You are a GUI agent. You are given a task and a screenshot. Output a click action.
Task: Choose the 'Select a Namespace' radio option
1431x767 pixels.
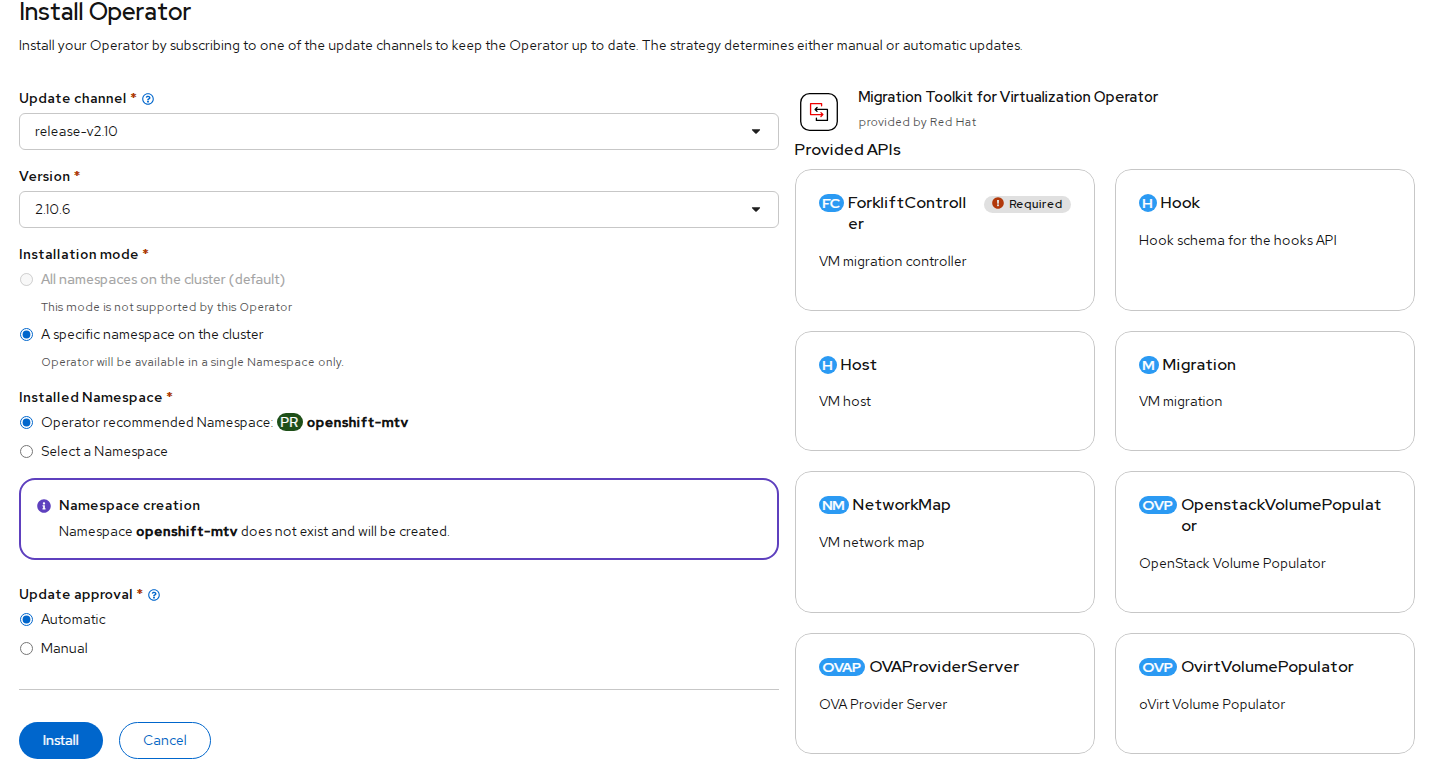pyautogui.click(x=27, y=452)
